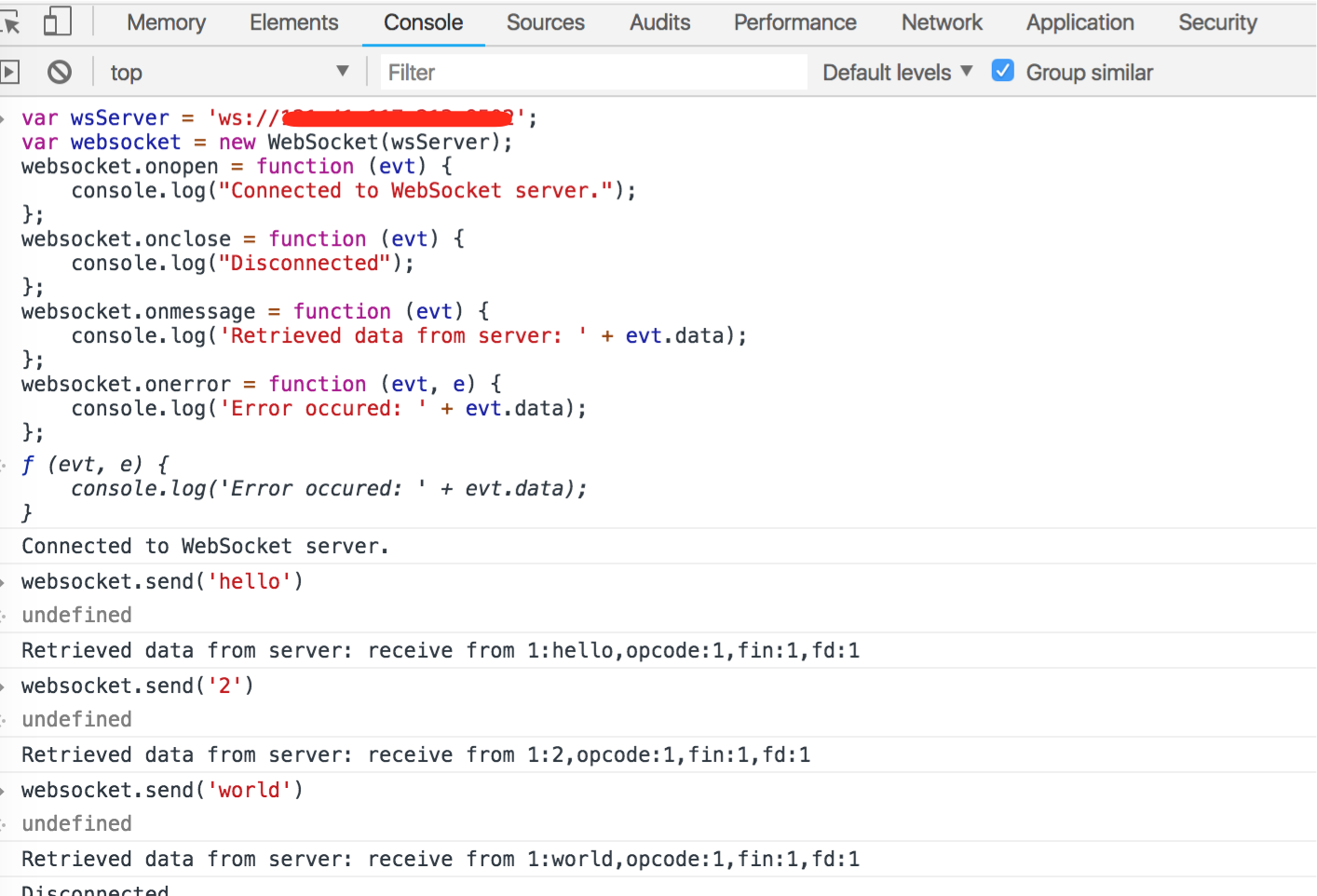Open the top execution context dropdown
The image size is (1317, 896).
pyautogui.click(x=228, y=72)
